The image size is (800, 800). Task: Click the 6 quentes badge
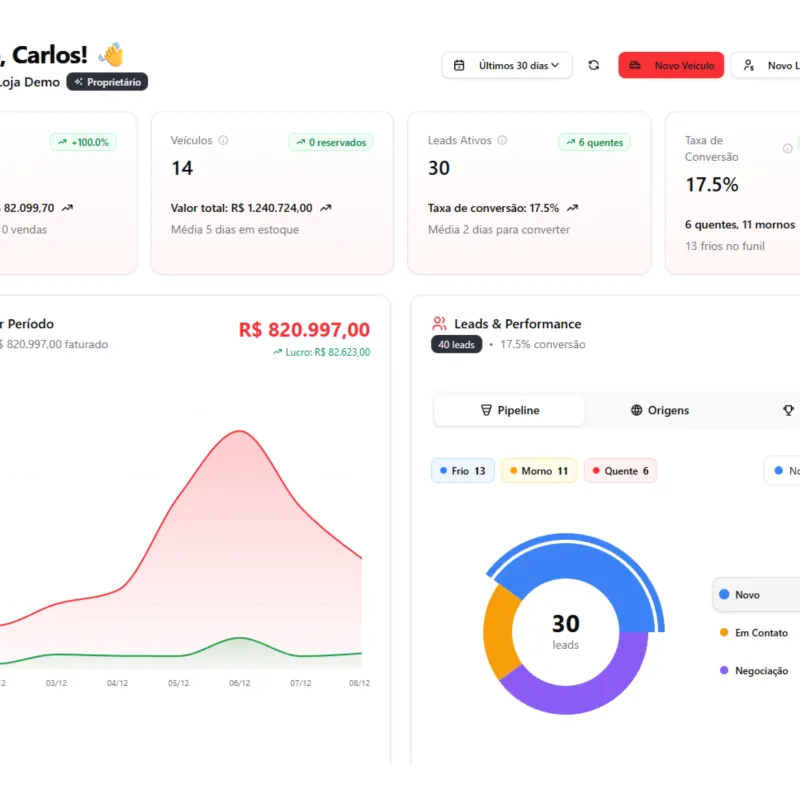(592, 142)
